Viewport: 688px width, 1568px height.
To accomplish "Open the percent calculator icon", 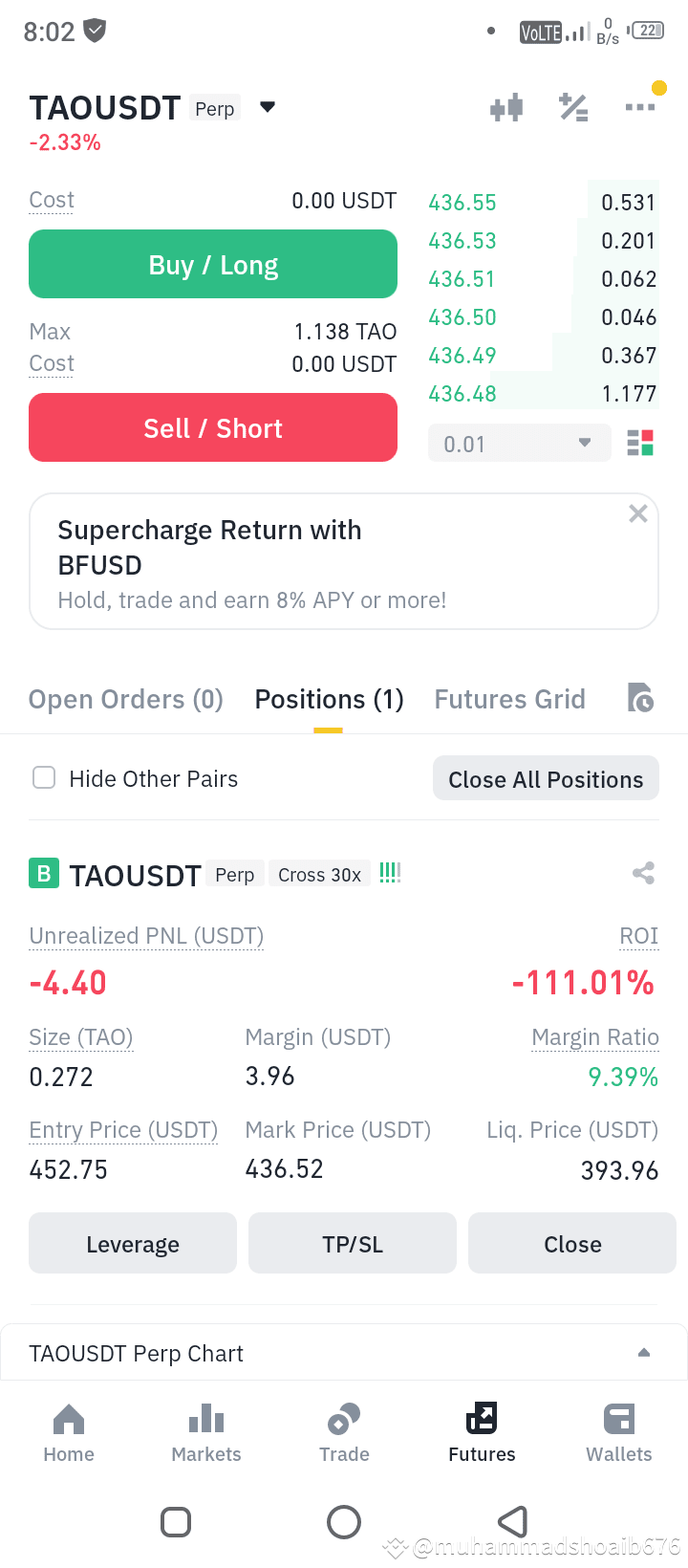I will (x=573, y=107).
